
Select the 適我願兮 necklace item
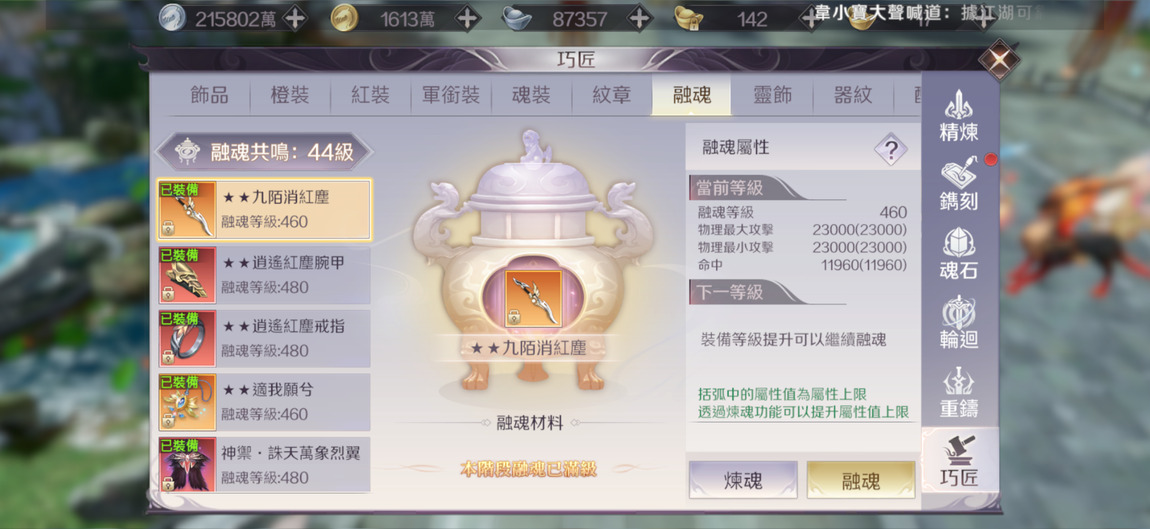click(264, 402)
